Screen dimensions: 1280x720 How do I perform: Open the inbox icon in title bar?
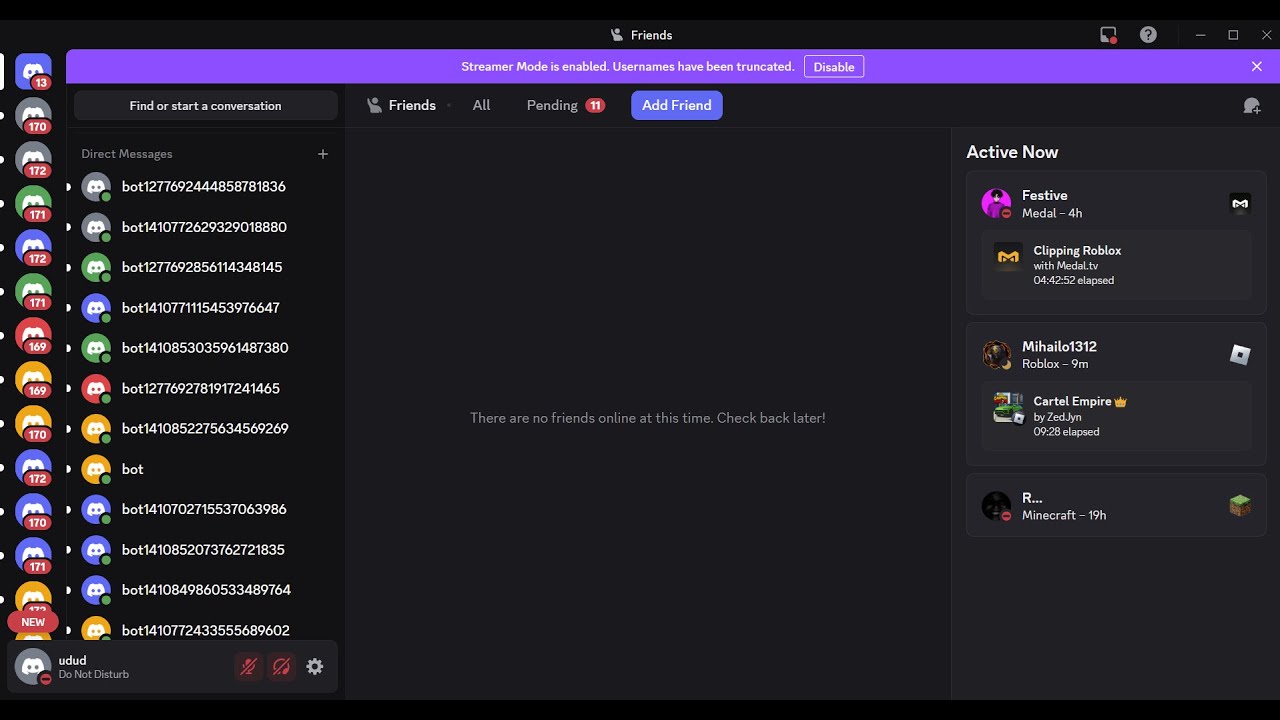pos(1108,35)
